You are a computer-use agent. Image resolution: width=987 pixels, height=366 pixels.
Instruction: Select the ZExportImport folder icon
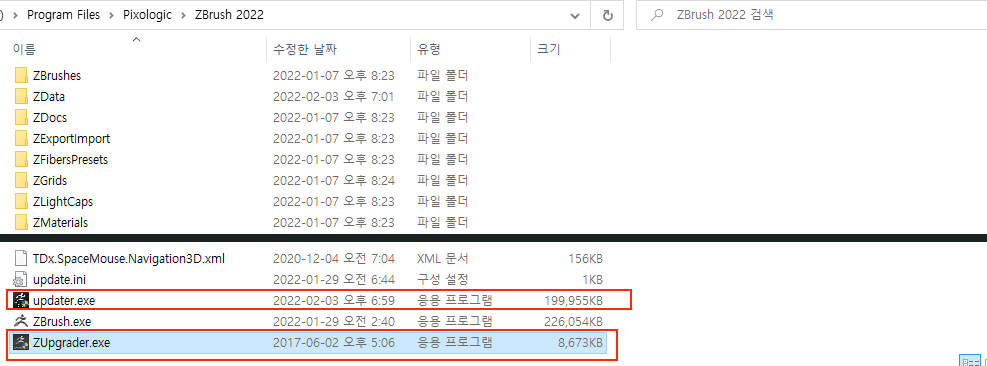(21, 139)
